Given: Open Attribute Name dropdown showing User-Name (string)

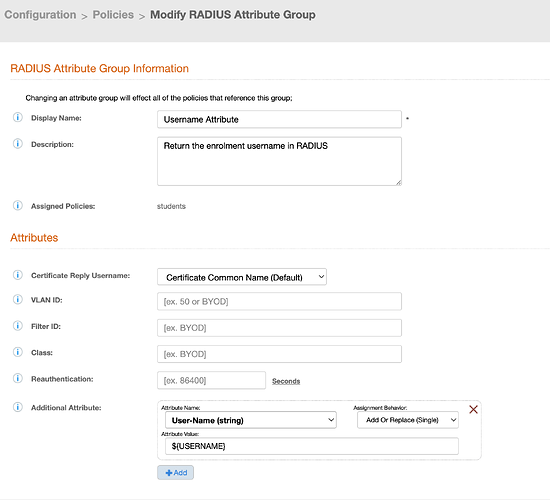Looking at the screenshot, I should (250, 420).
